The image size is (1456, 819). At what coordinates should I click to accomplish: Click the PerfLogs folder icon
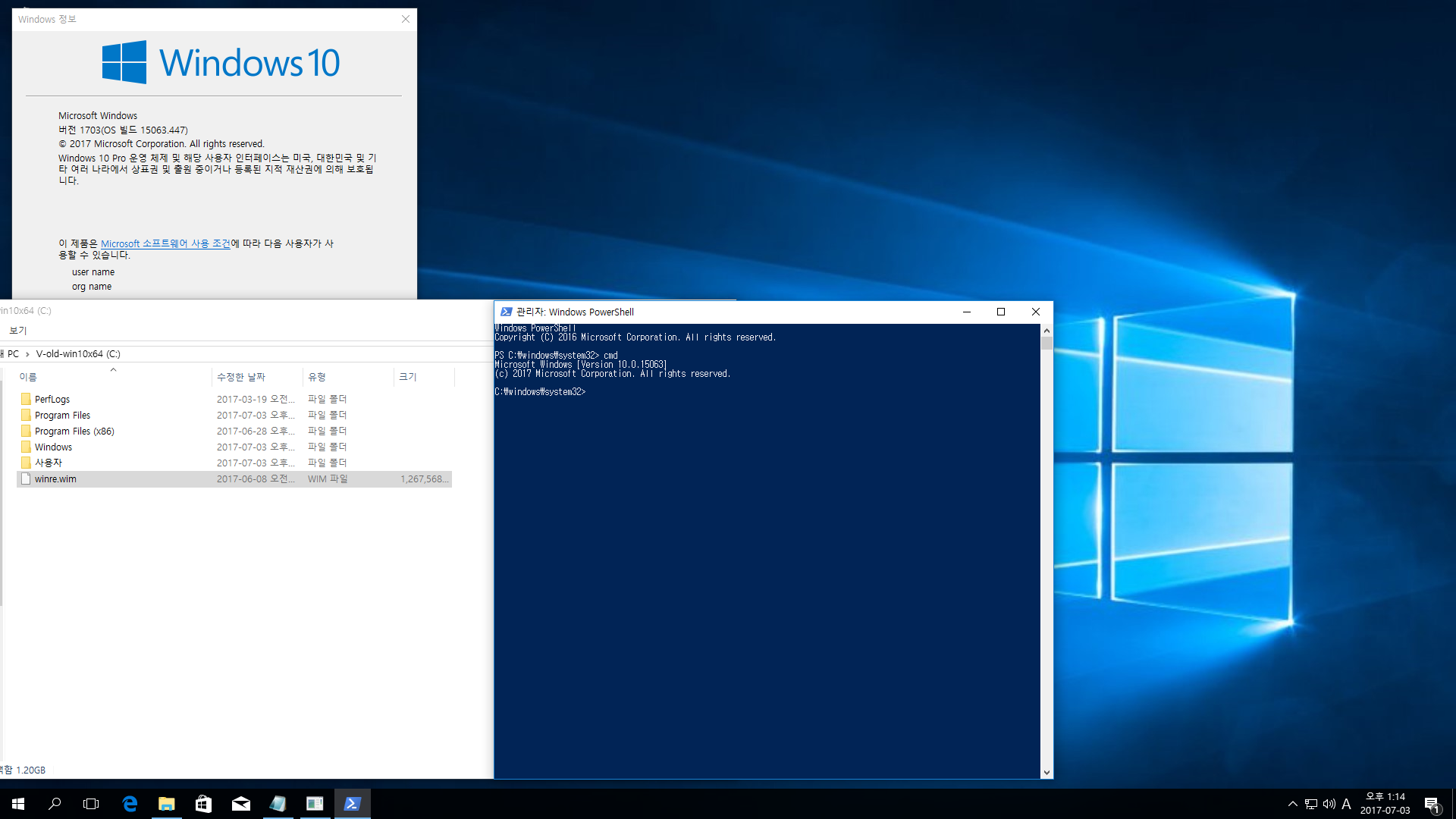[26, 399]
